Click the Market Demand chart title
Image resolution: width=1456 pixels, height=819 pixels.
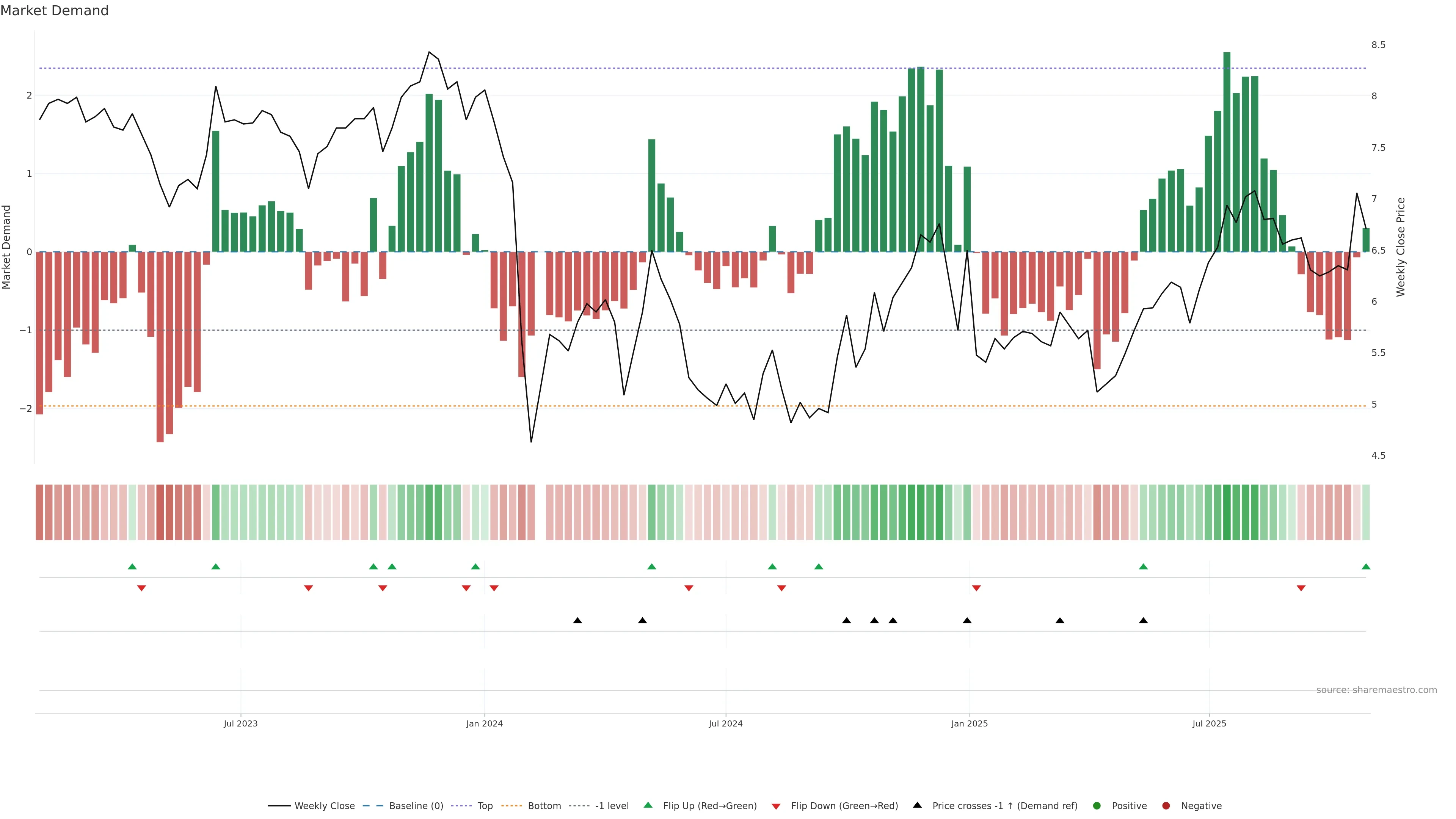coord(54,10)
